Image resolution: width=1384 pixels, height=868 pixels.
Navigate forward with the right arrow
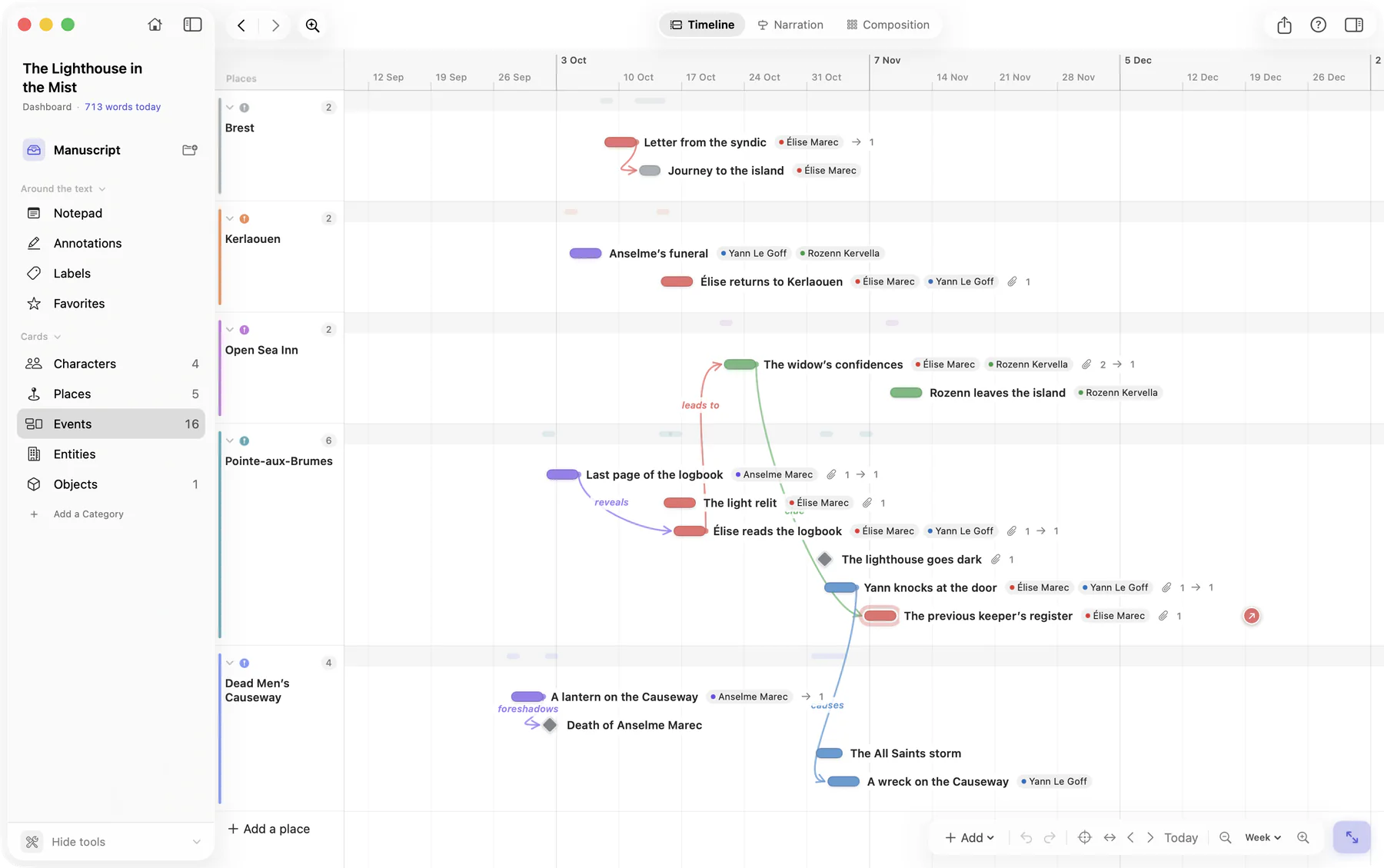coord(275,25)
